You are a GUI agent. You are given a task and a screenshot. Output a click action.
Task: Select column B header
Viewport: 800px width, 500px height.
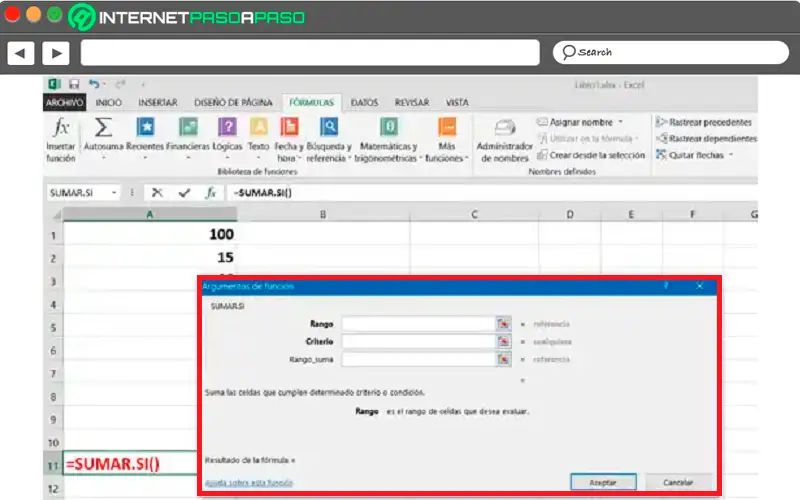coord(323,214)
